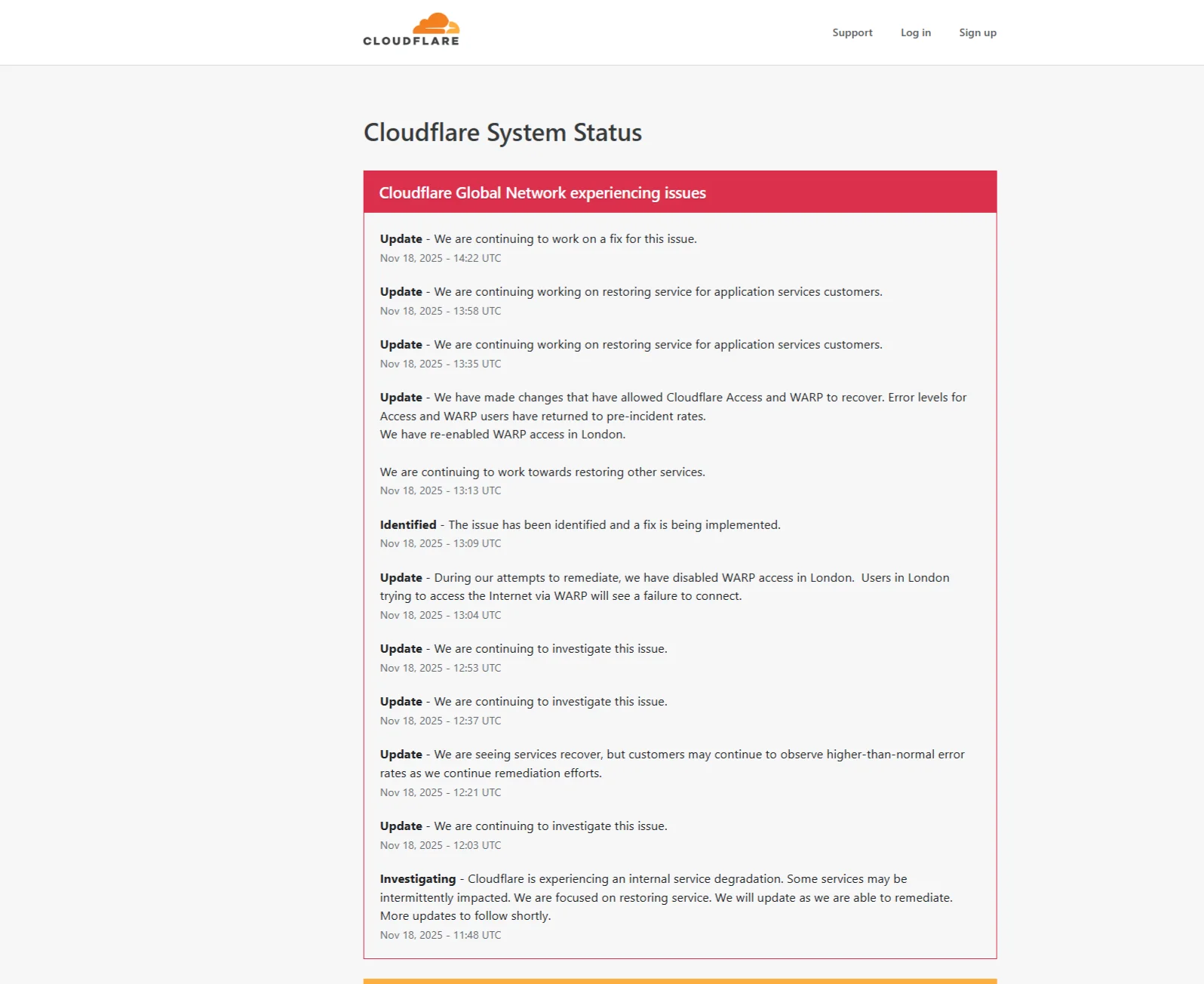This screenshot has height=984, width=1204.
Task: Click the text about restoring other services
Action: click(x=542, y=472)
